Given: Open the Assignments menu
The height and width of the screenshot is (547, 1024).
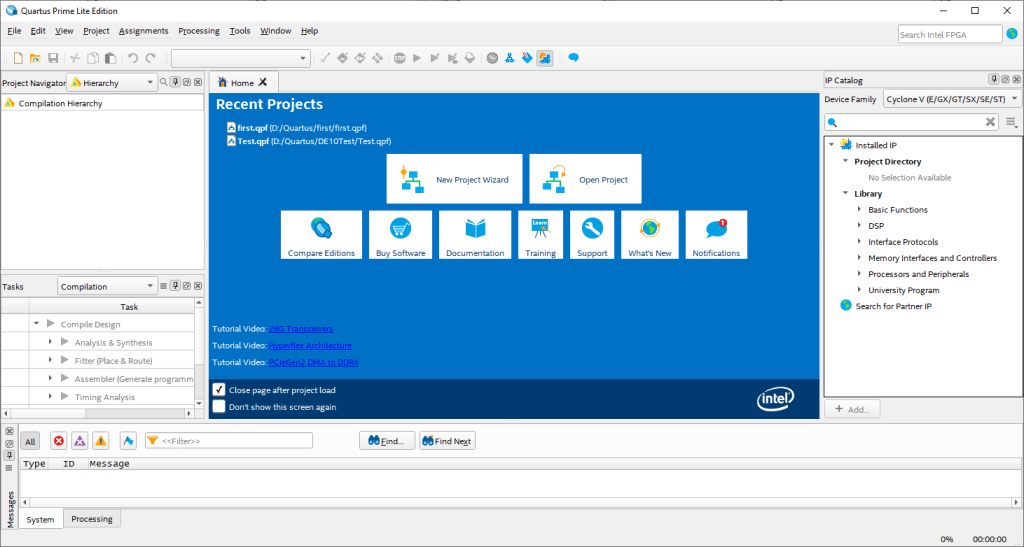Looking at the screenshot, I should pyautogui.click(x=143, y=31).
